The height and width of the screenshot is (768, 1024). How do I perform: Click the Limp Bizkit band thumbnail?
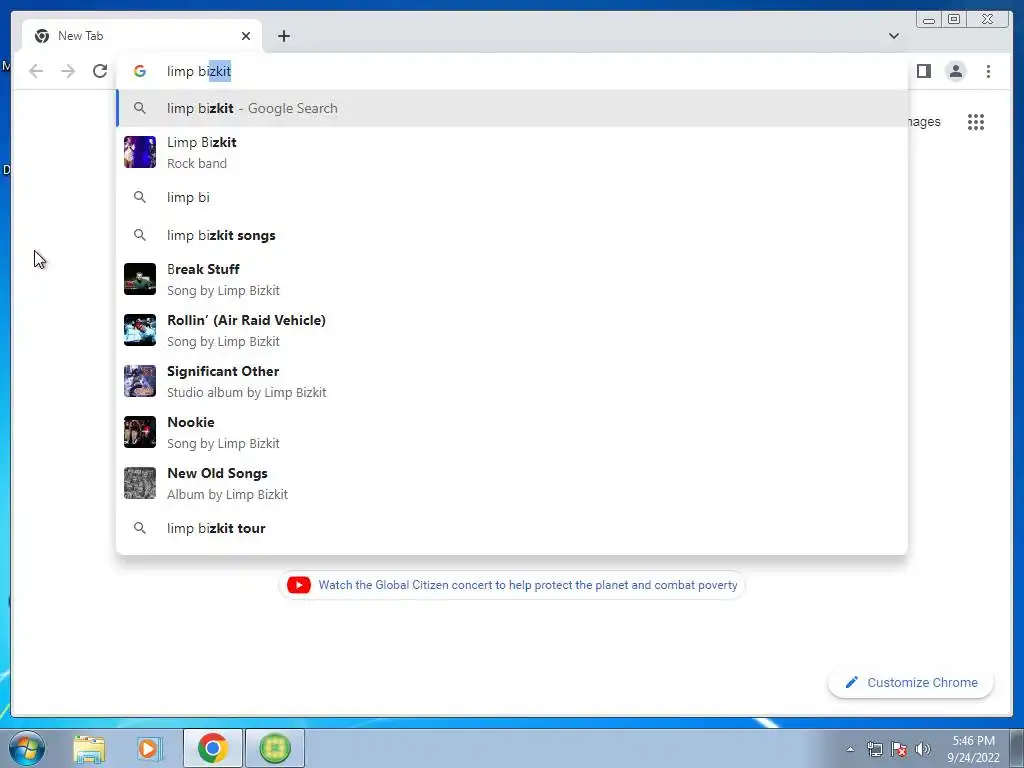[140, 152]
